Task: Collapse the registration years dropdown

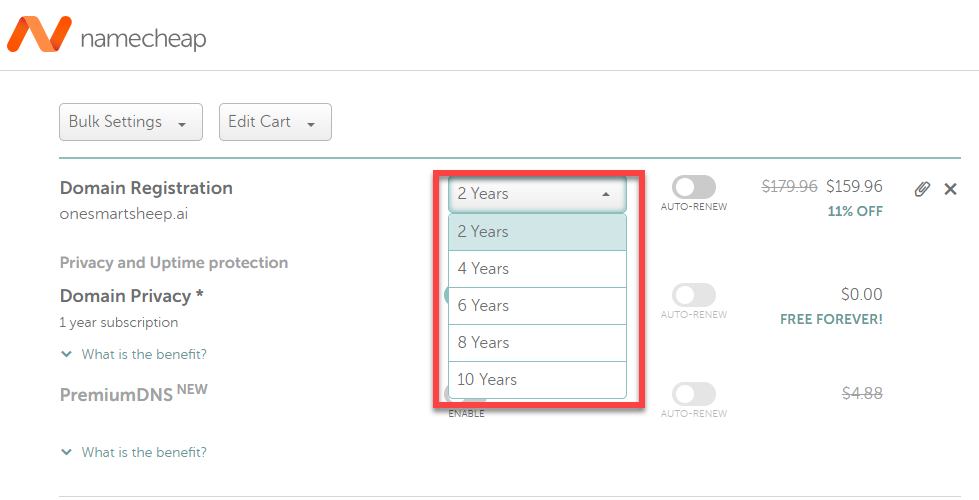Action: click(x=537, y=194)
